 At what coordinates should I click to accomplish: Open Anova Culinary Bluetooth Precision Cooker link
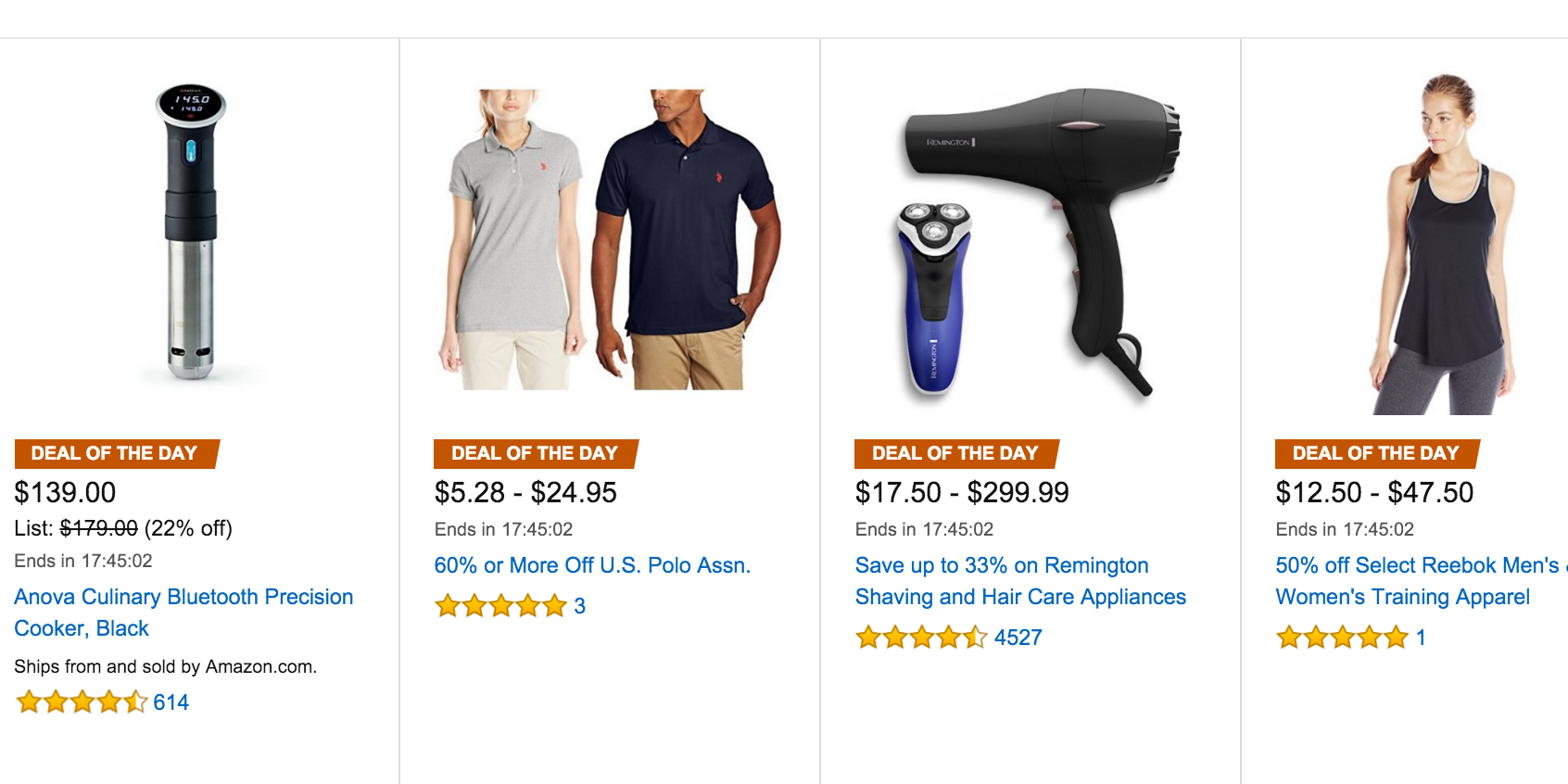click(x=183, y=613)
